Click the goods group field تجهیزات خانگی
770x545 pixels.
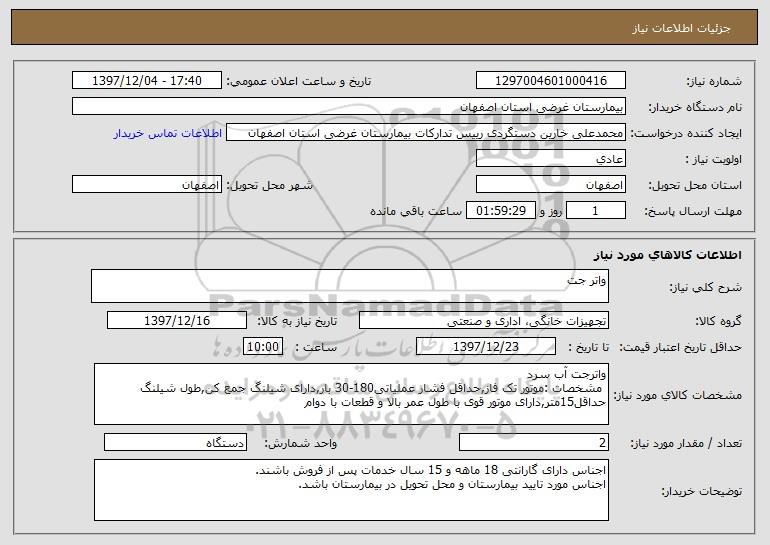[484, 321]
